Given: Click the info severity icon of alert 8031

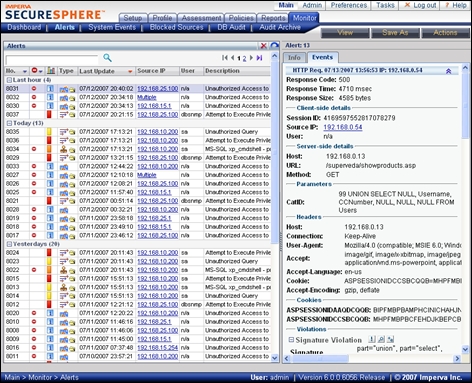Looking at the screenshot, I should 50,88.
